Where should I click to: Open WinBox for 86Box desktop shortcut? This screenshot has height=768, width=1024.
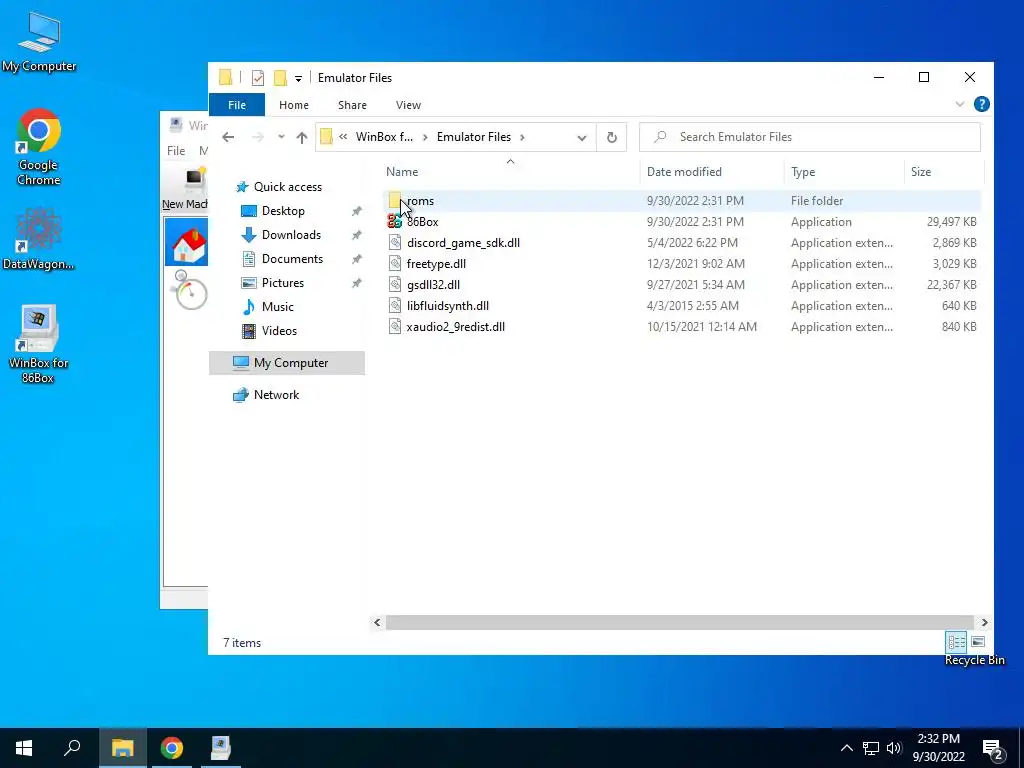[x=39, y=344]
